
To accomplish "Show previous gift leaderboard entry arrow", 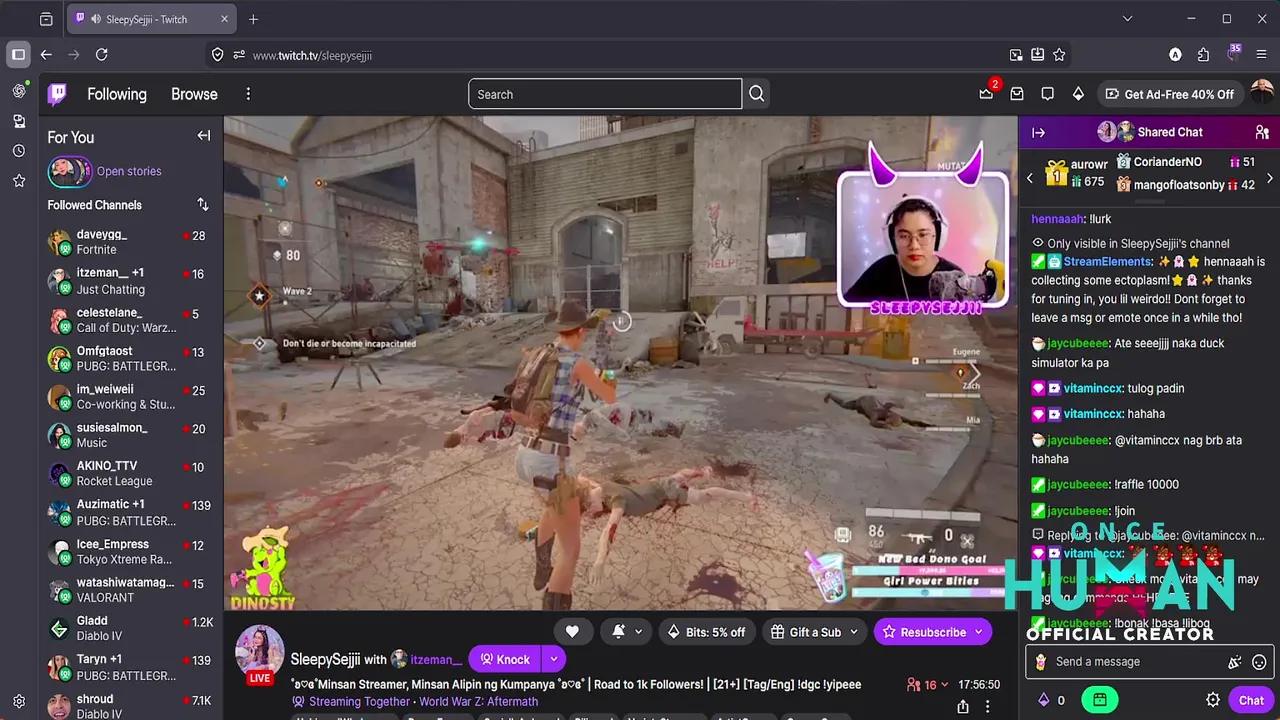I will 1030,178.
